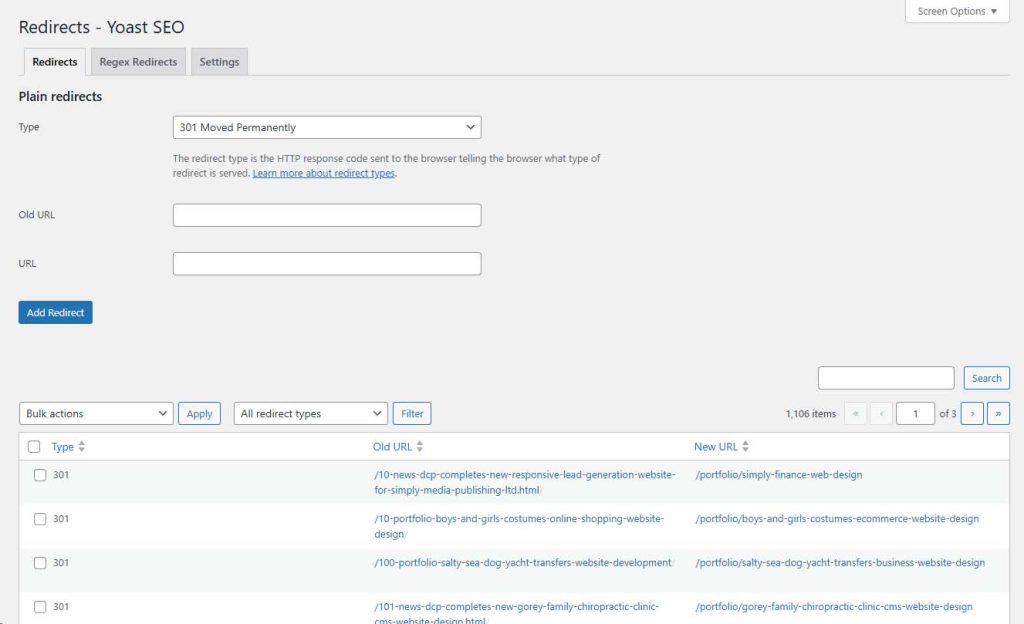This screenshot has height=624, width=1024.
Task: Open the Settings tab
Action: (x=219, y=61)
